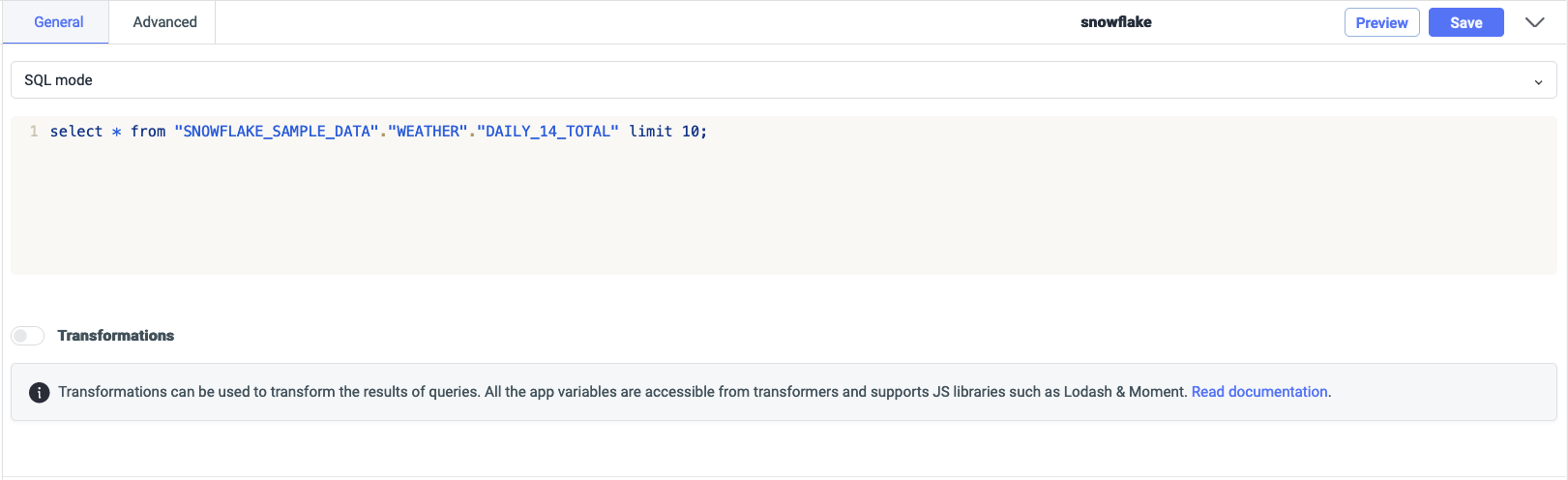Switch to the General tab

[58, 22]
